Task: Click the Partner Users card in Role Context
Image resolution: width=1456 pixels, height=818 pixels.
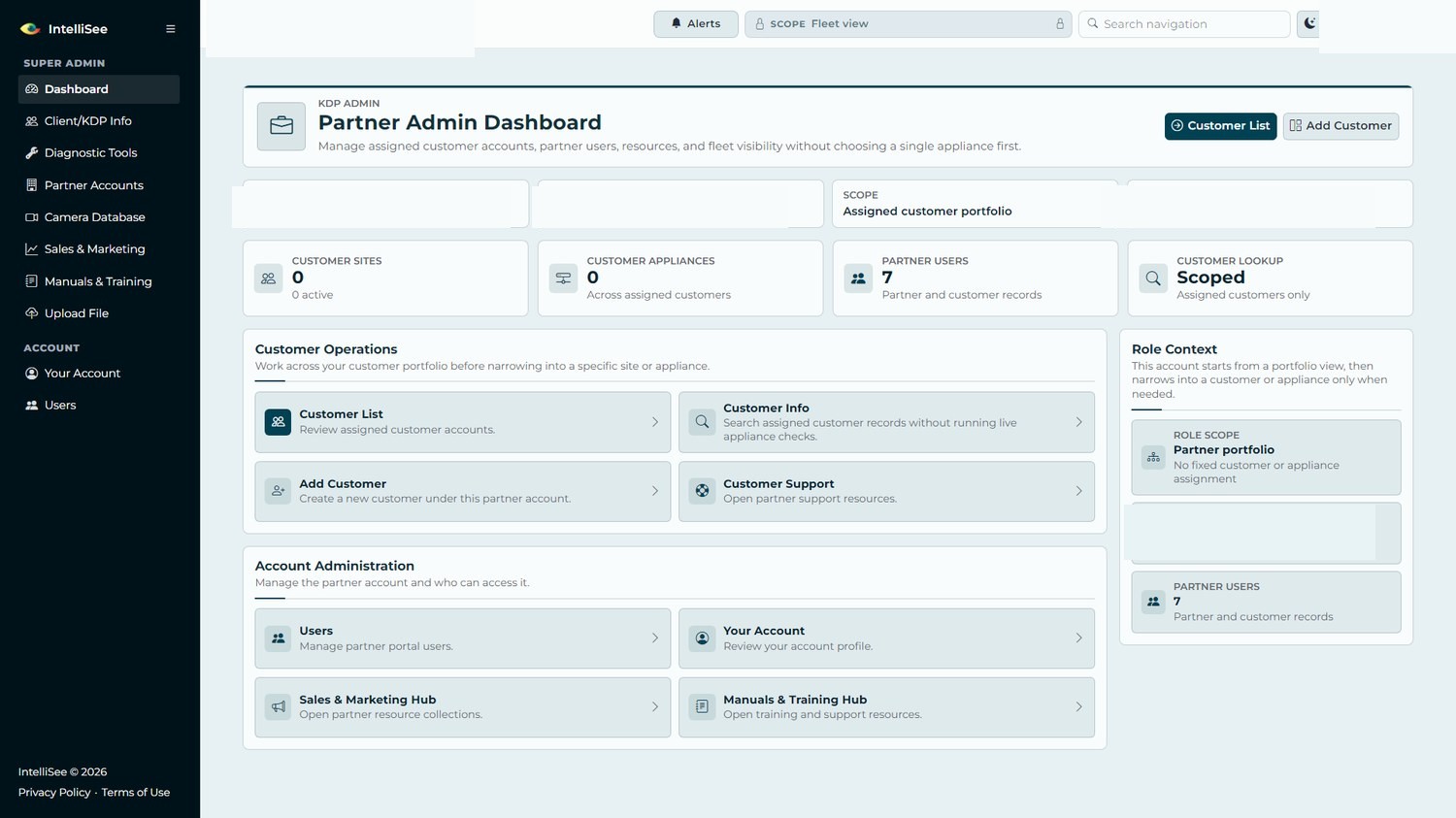Action: point(1266,602)
